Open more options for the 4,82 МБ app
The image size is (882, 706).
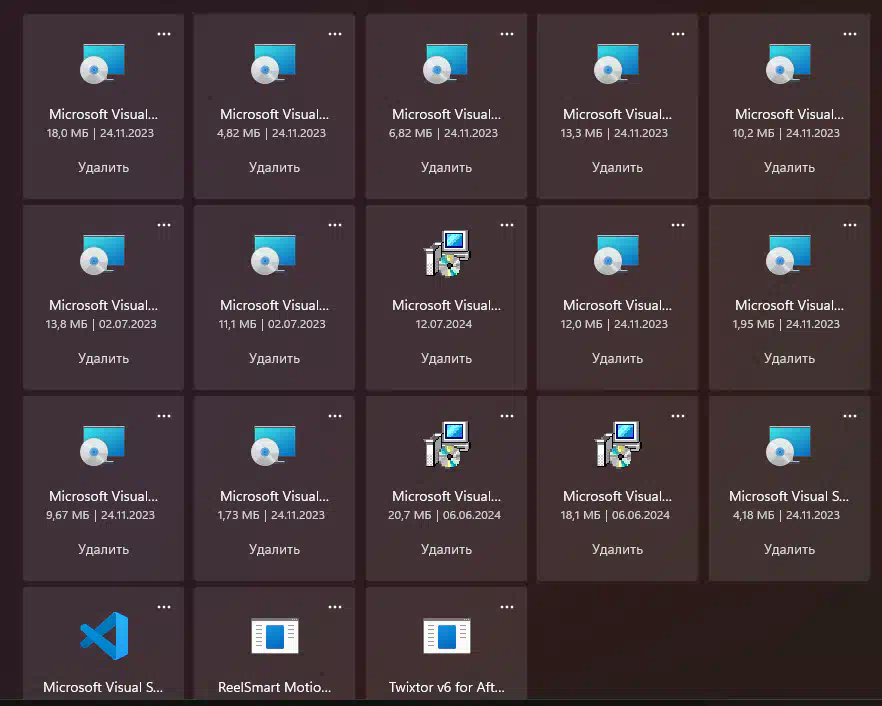click(x=335, y=34)
